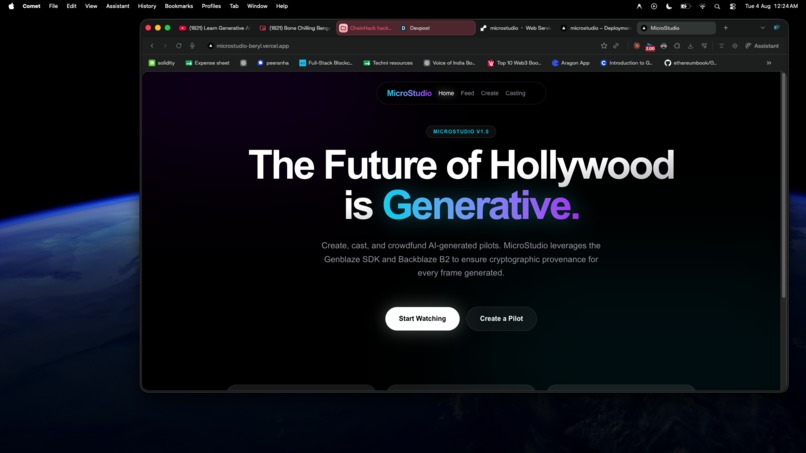Screen dimensions: 806x453
Task: Click the share link icon next to star
Action: tap(616, 46)
